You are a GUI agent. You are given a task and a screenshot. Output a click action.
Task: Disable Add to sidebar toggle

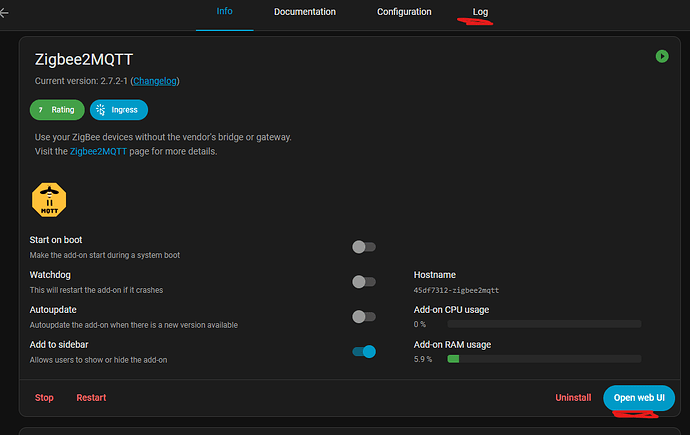click(x=363, y=351)
